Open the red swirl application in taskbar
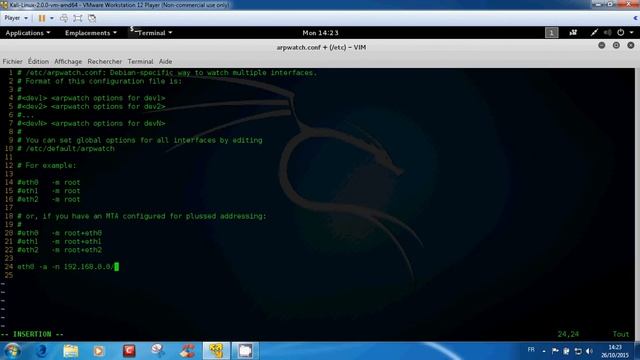This screenshot has width=640, height=360. coord(187,351)
